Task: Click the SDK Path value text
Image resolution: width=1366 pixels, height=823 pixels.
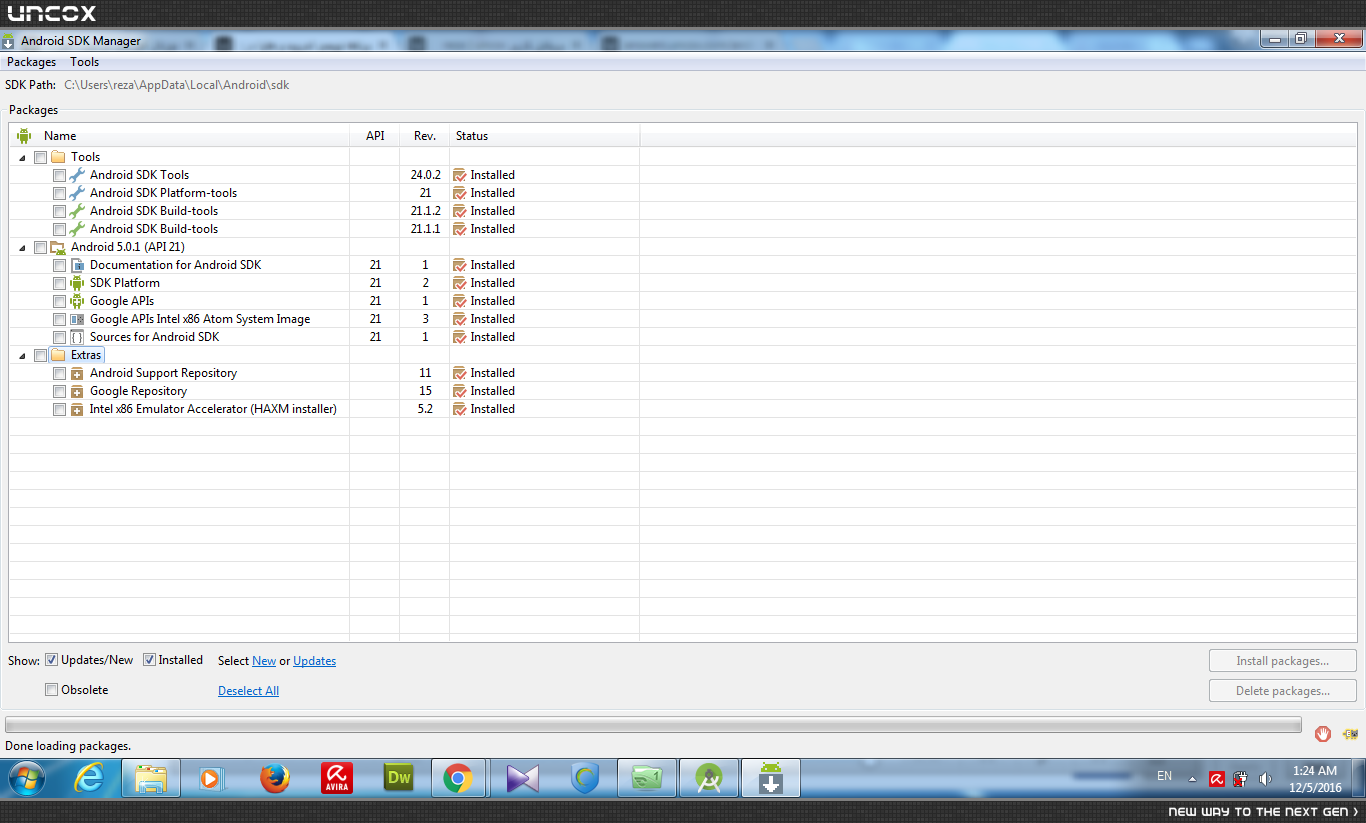Action: (x=177, y=85)
